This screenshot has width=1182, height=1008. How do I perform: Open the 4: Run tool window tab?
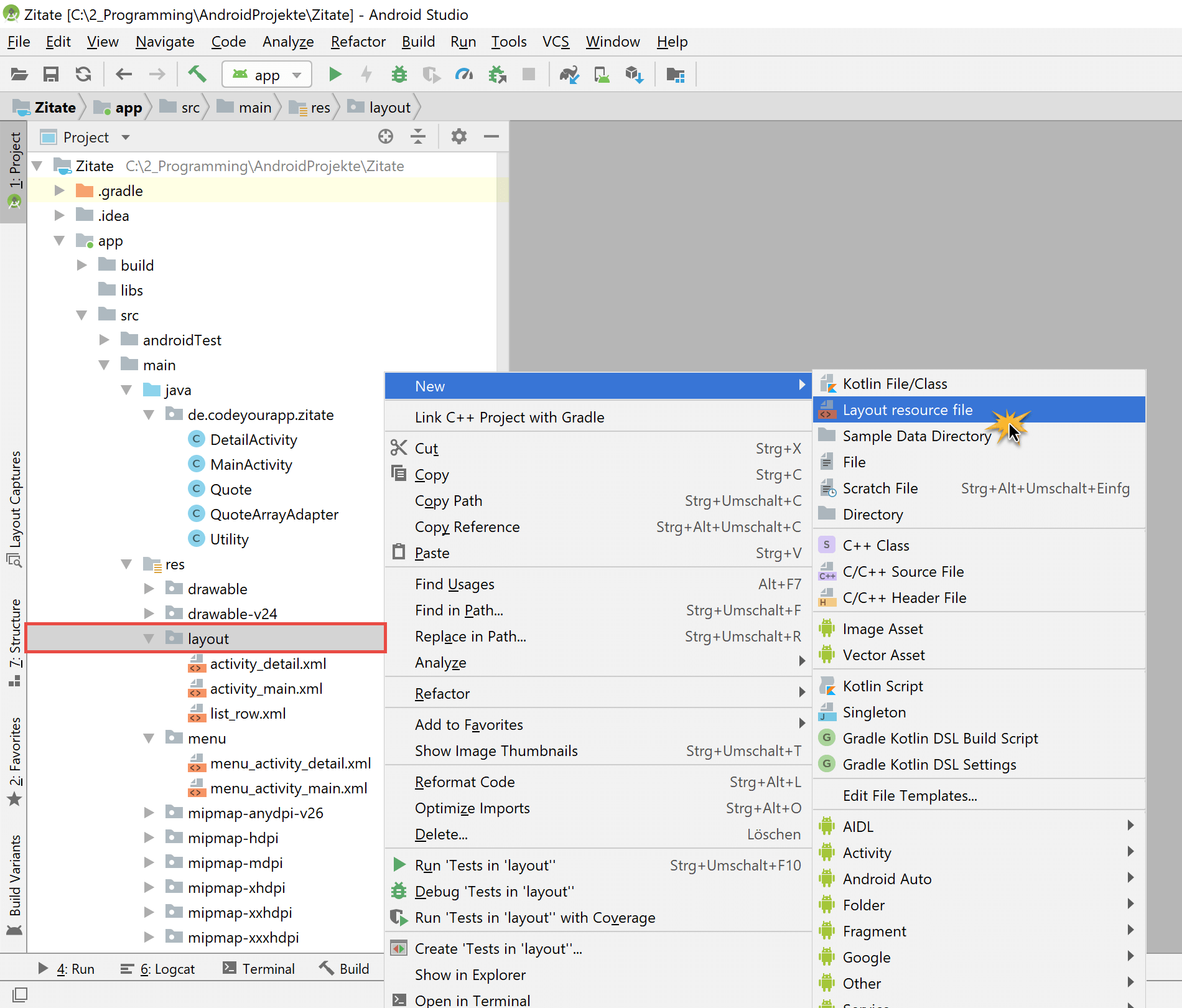point(66,969)
